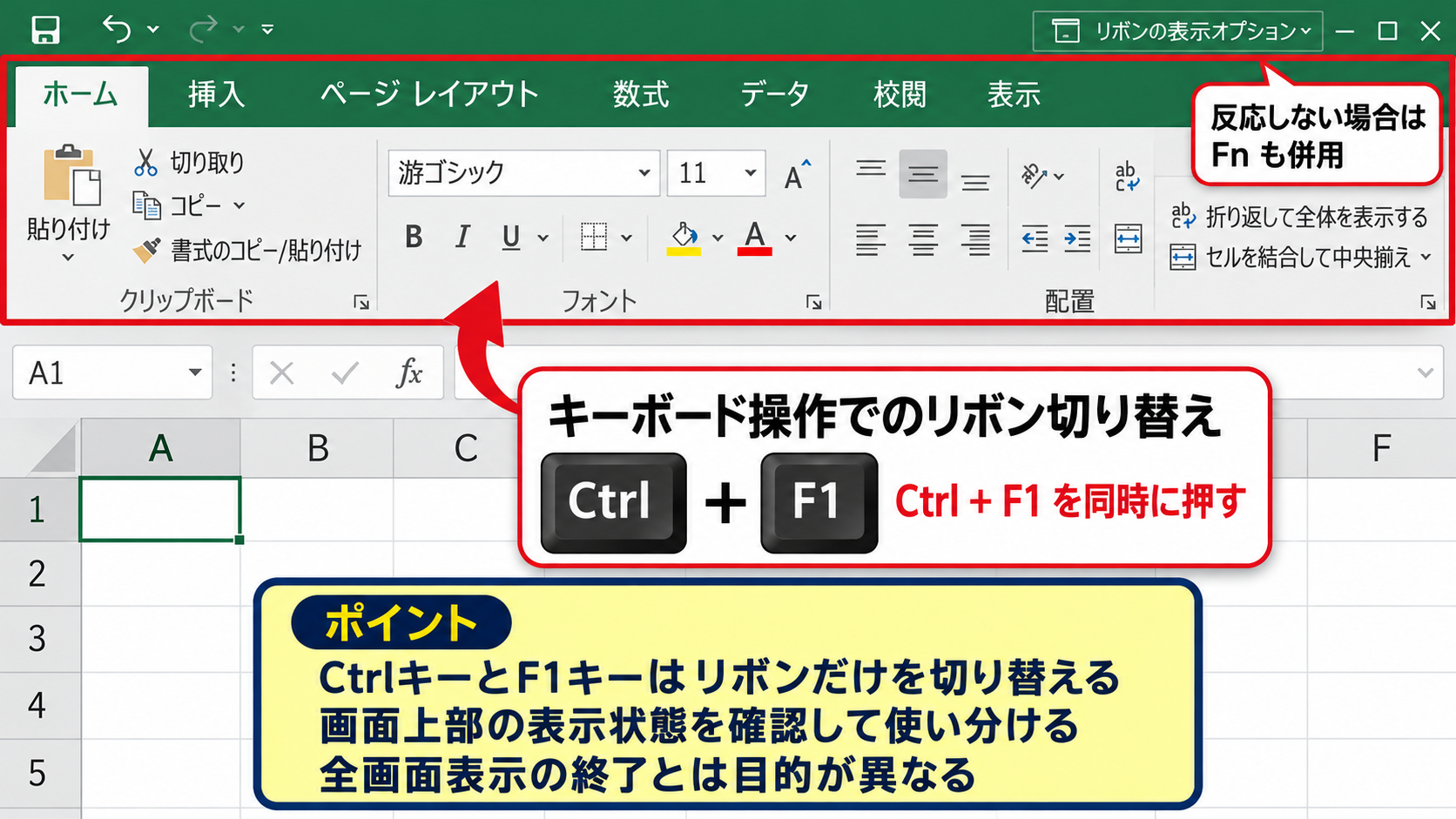Click the text orientation icon
The image size is (1456, 819).
coord(1034,176)
